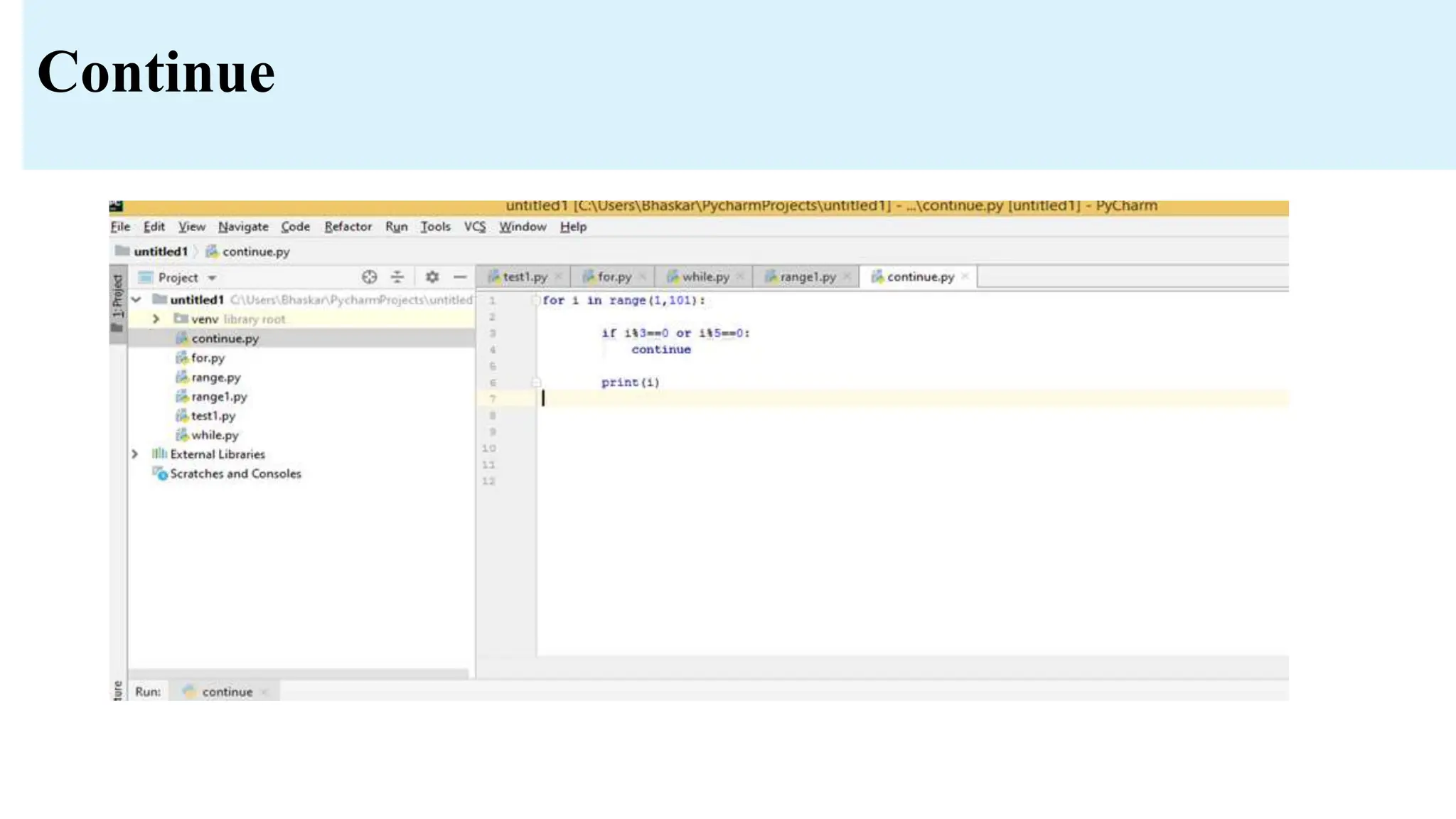Viewport: 1456px width, 819px height.
Task: Click the PyCharm app icon in title bar
Action: [x=116, y=206]
